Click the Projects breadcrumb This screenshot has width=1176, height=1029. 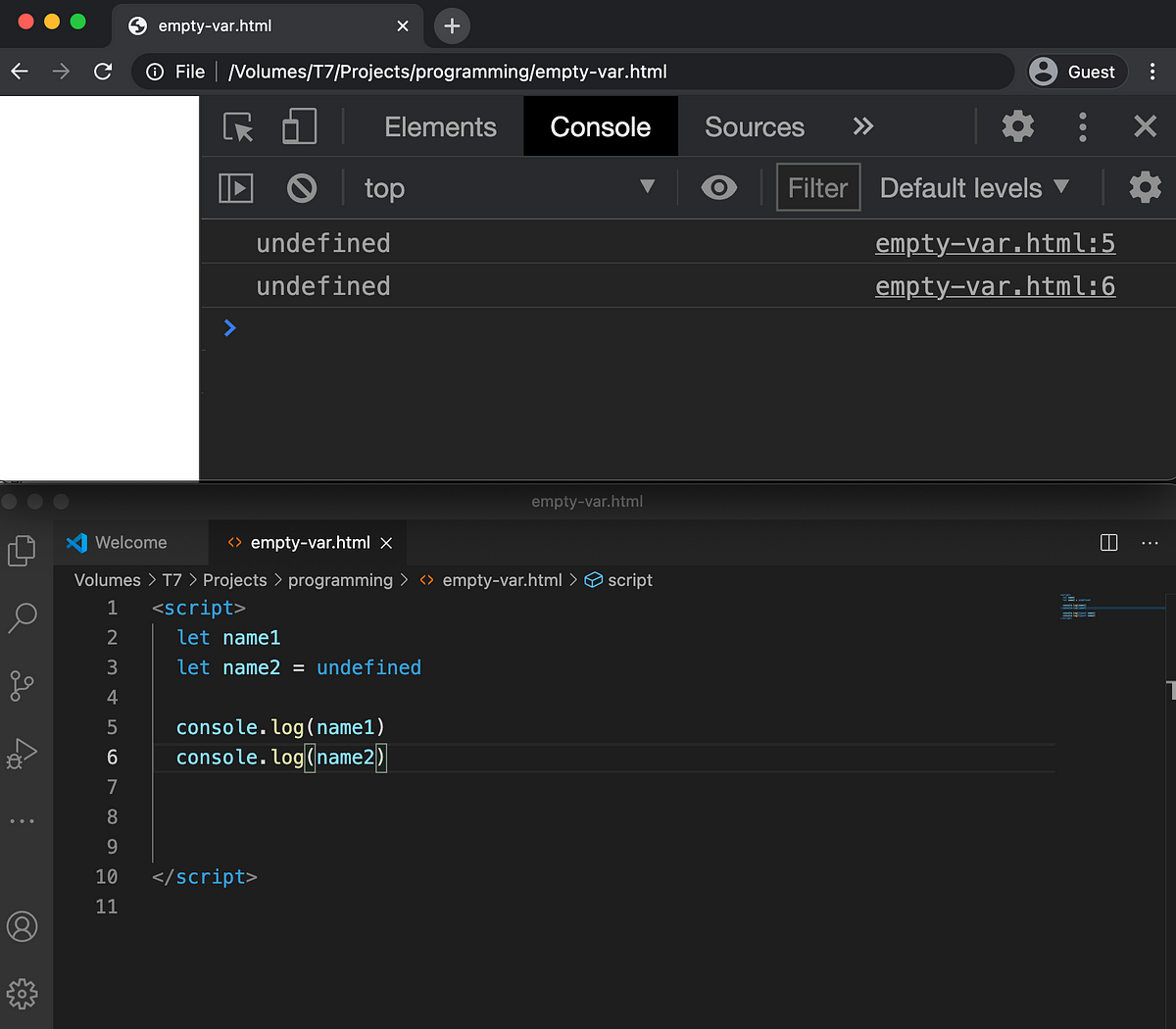234,580
